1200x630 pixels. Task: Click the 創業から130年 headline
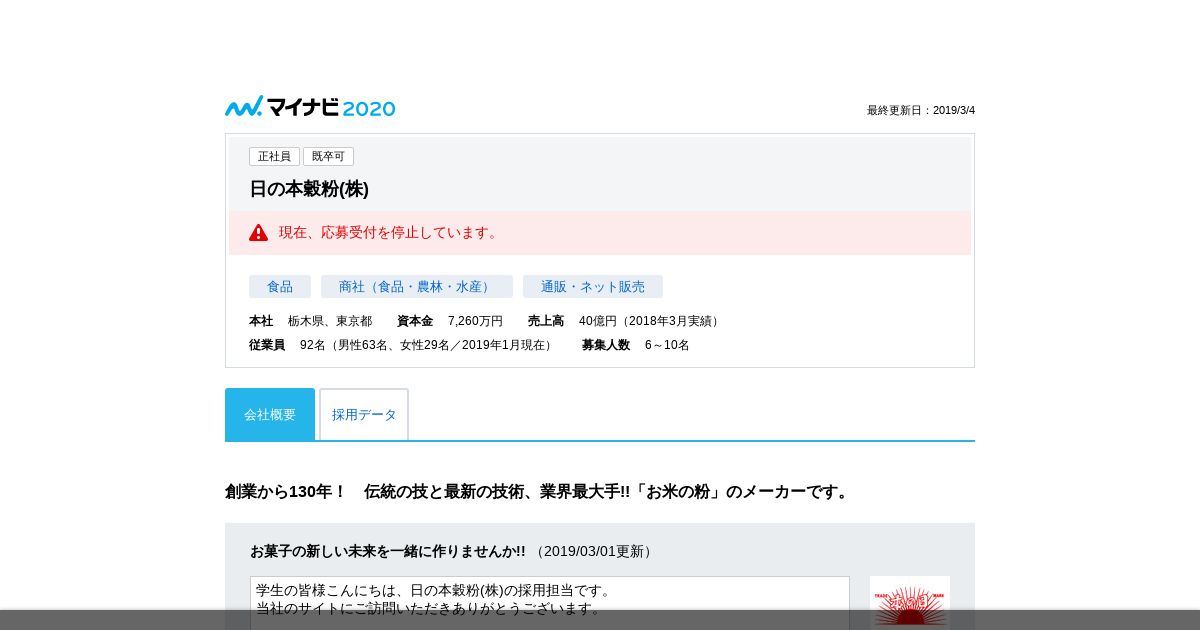coord(539,492)
